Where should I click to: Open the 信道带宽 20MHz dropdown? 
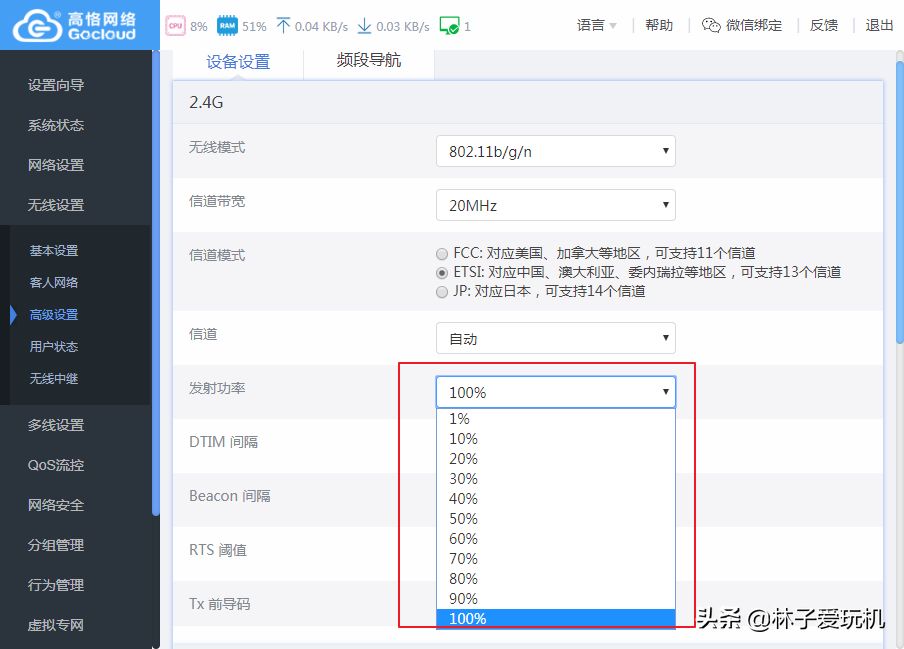[556, 205]
